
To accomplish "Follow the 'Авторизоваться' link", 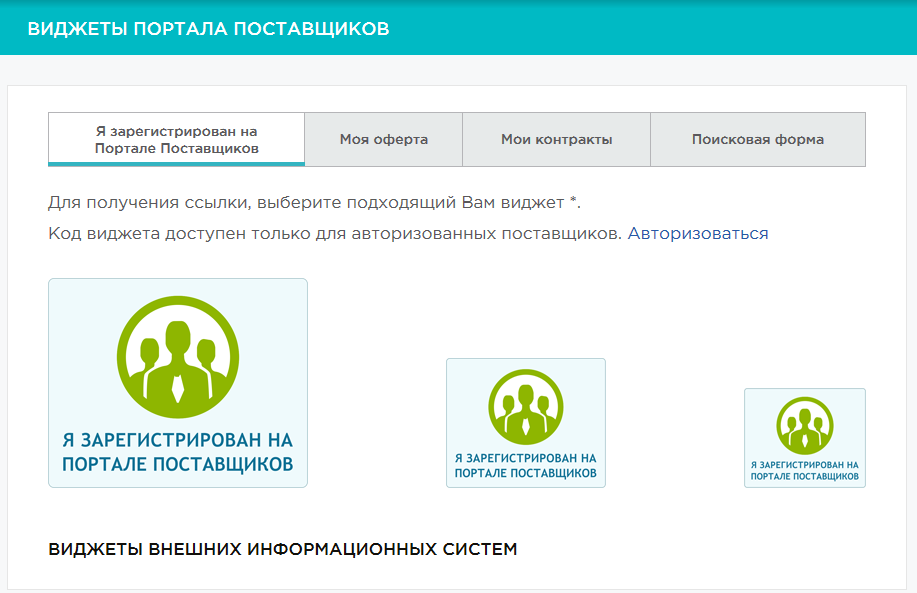I will [698, 233].
